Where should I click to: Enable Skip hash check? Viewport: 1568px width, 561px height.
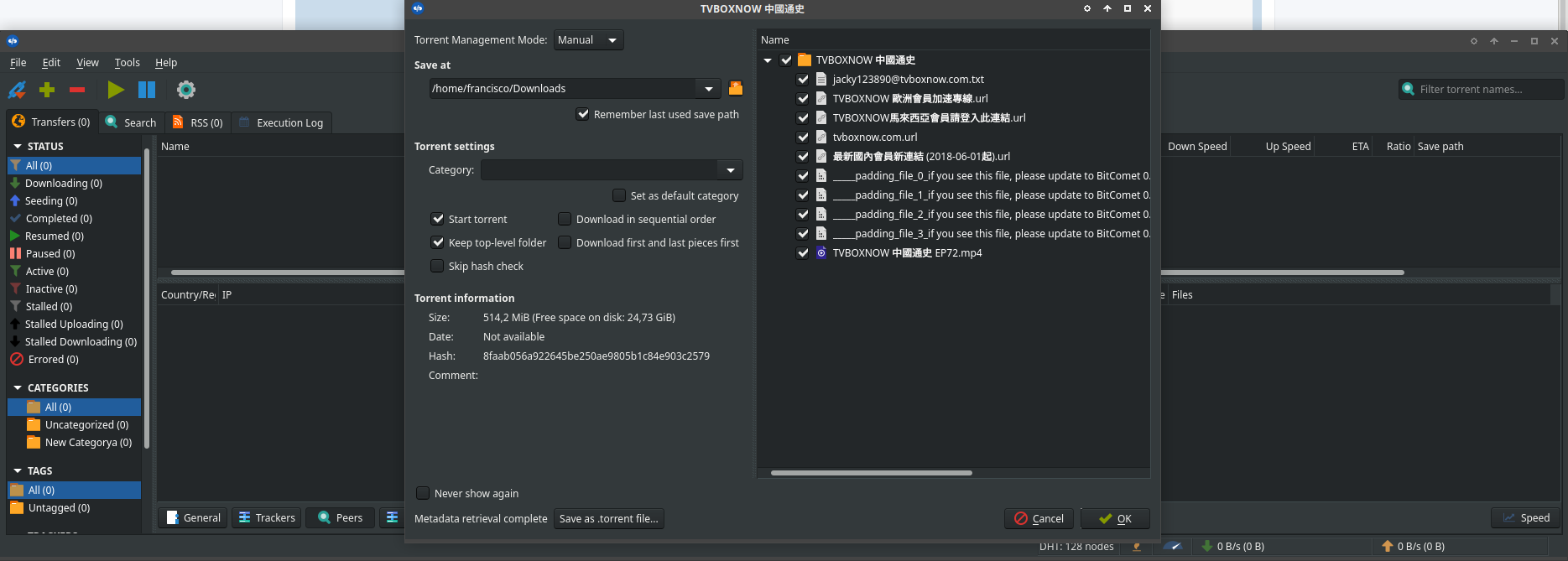point(437,266)
